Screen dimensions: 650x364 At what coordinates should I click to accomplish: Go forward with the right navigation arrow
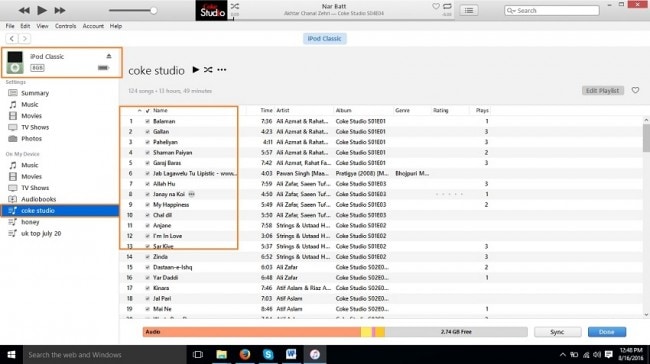click(24, 39)
